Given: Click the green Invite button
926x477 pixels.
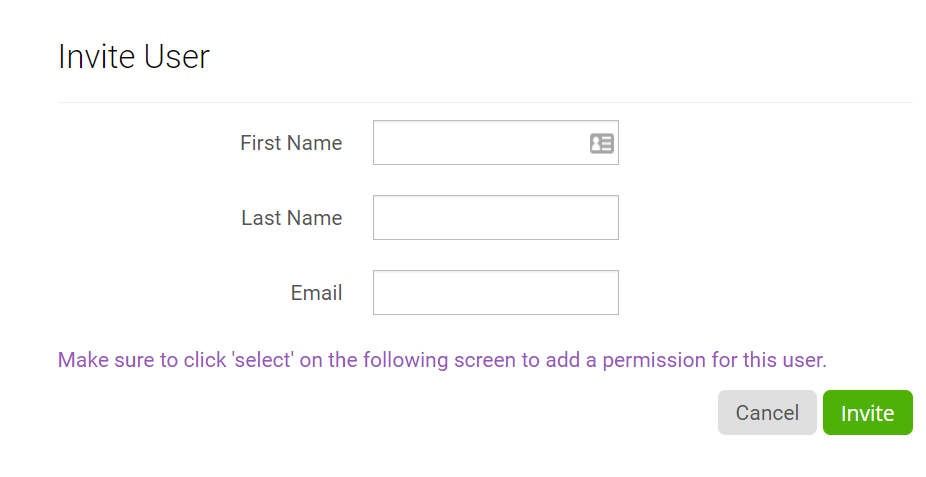Looking at the screenshot, I should pyautogui.click(x=868, y=413).
